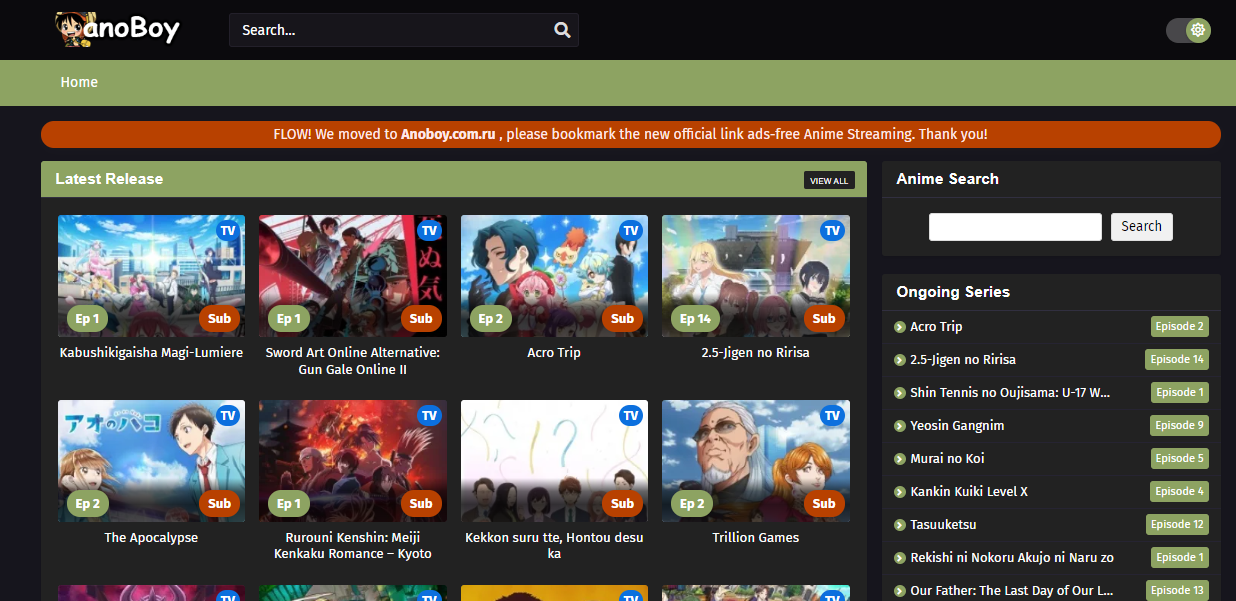The image size is (1236, 601).
Task: Open Shin Tennis no Oujisama ongoing entry
Action: click(x=1010, y=393)
